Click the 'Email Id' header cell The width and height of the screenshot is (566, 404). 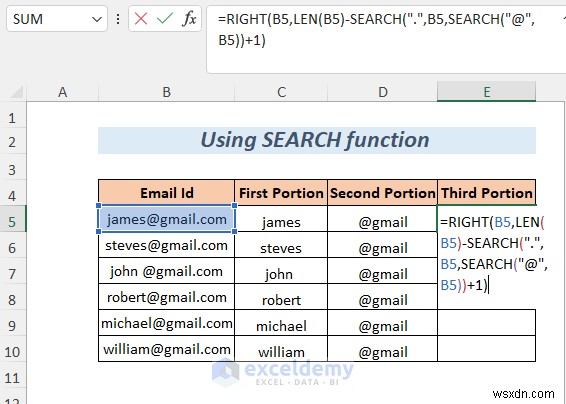click(x=166, y=192)
